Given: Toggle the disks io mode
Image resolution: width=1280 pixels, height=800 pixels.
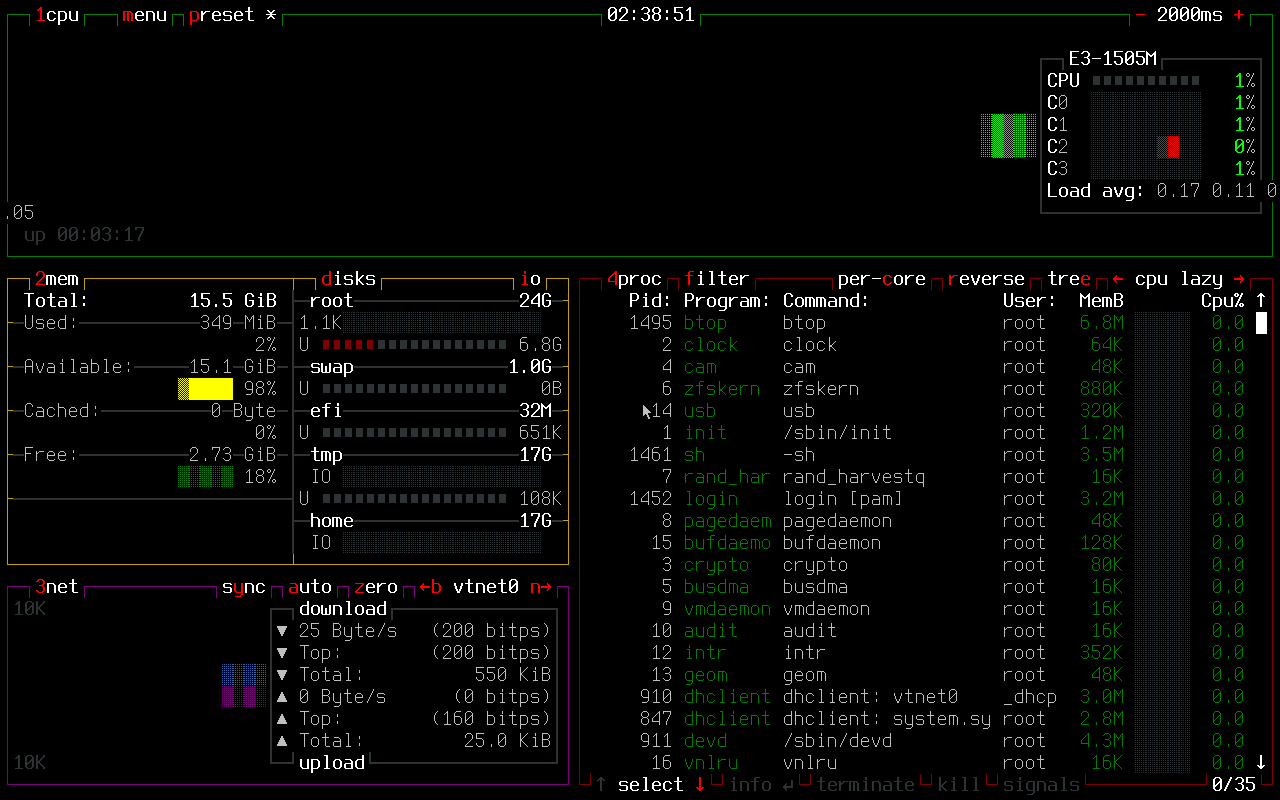Looking at the screenshot, I should pyautogui.click(x=530, y=279).
